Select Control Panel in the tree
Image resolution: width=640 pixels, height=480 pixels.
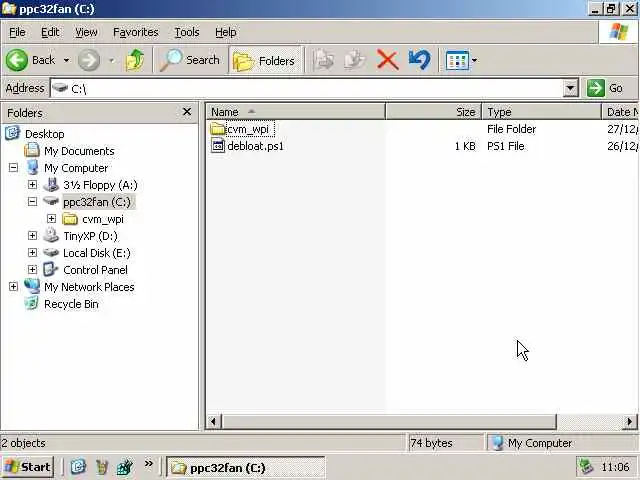pyautogui.click(x=96, y=270)
